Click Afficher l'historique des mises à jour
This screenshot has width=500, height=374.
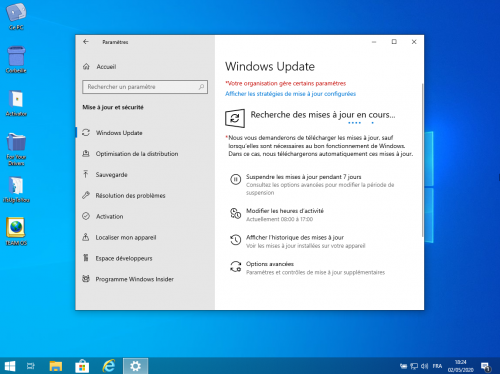(x=295, y=237)
